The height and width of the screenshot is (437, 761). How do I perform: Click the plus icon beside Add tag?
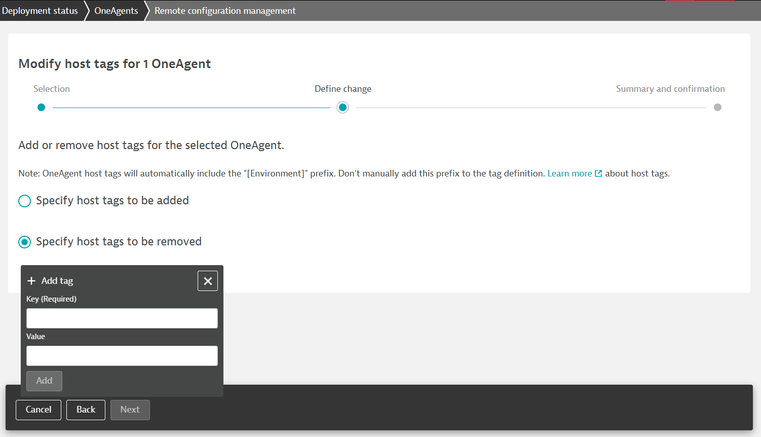click(32, 281)
